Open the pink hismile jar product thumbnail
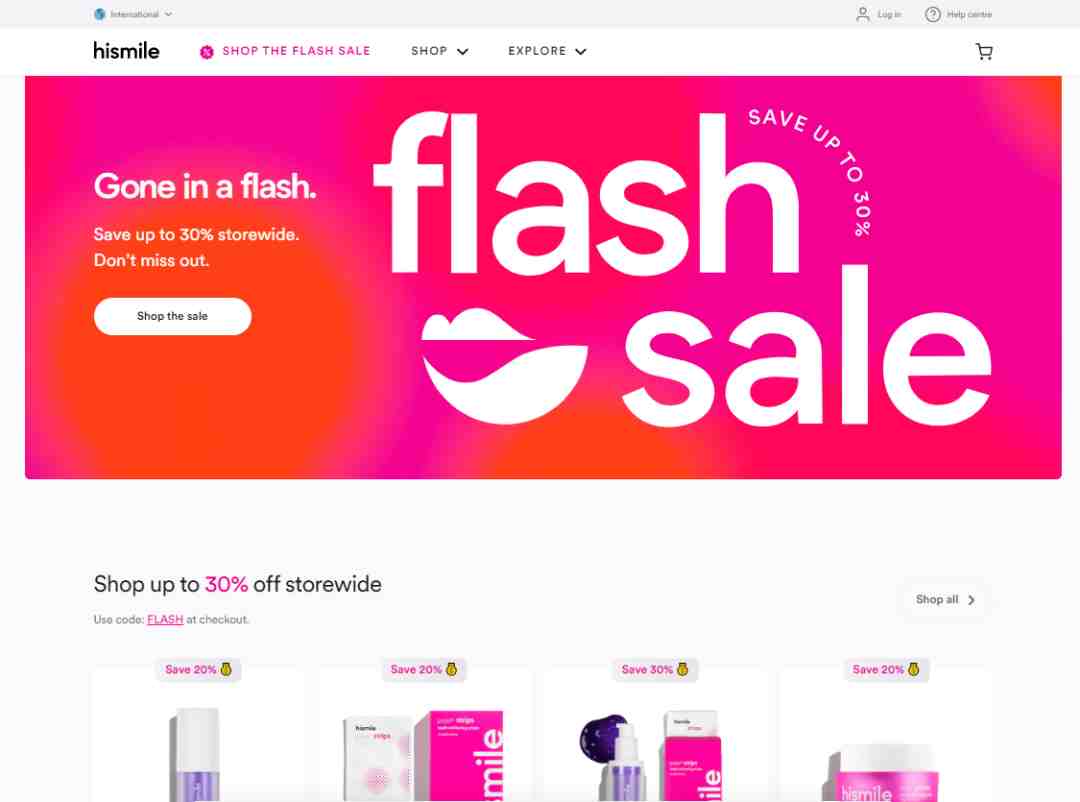 [x=883, y=773]
